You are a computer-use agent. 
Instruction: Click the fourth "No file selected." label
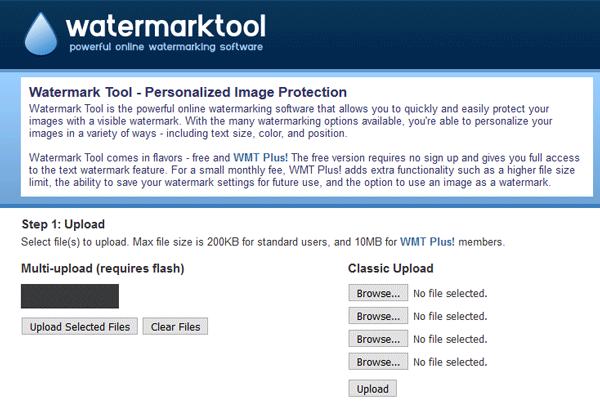tap(450, 362)
